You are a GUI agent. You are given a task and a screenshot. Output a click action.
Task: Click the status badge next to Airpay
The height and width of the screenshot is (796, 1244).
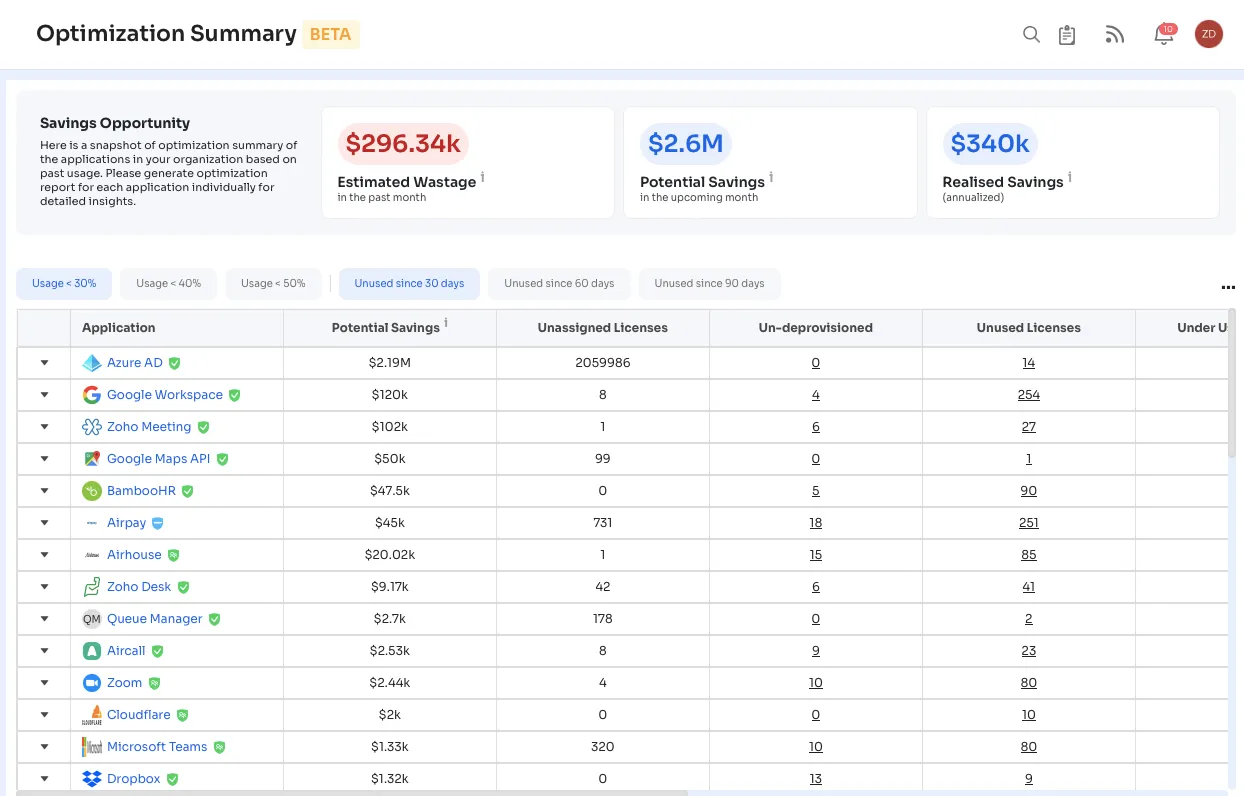(x=158, y=523)
